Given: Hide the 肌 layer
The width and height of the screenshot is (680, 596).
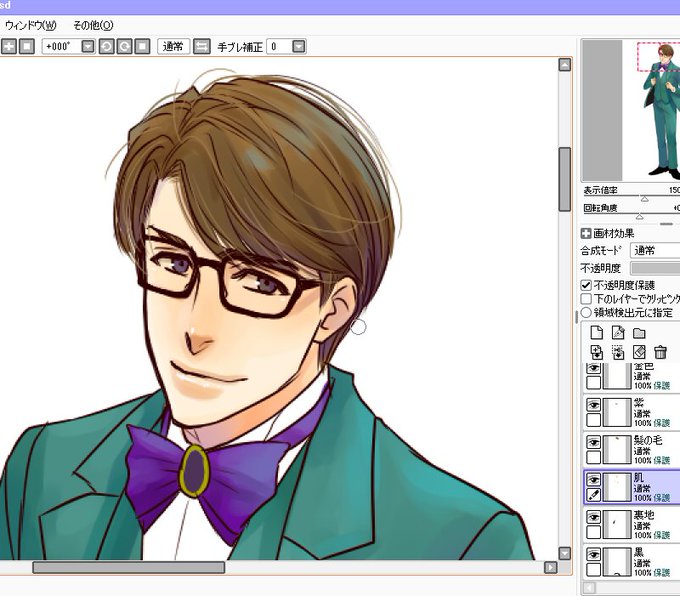Looking at the screenshot, I should 593,480.
